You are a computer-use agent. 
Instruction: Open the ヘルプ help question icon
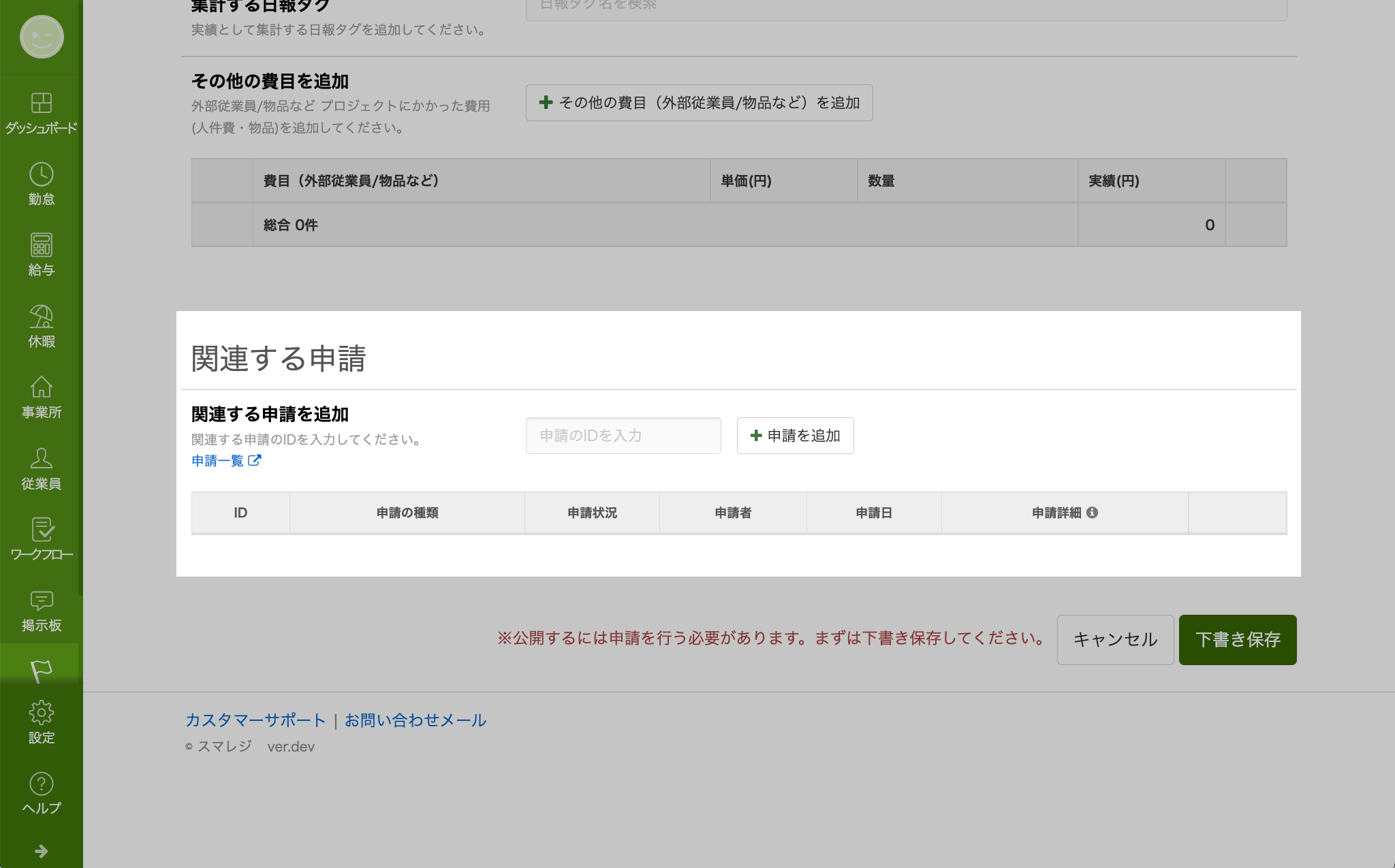[x=41, y=784]
